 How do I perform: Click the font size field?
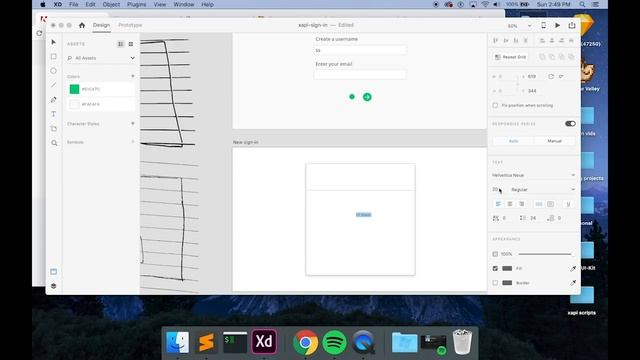(496, 190)
